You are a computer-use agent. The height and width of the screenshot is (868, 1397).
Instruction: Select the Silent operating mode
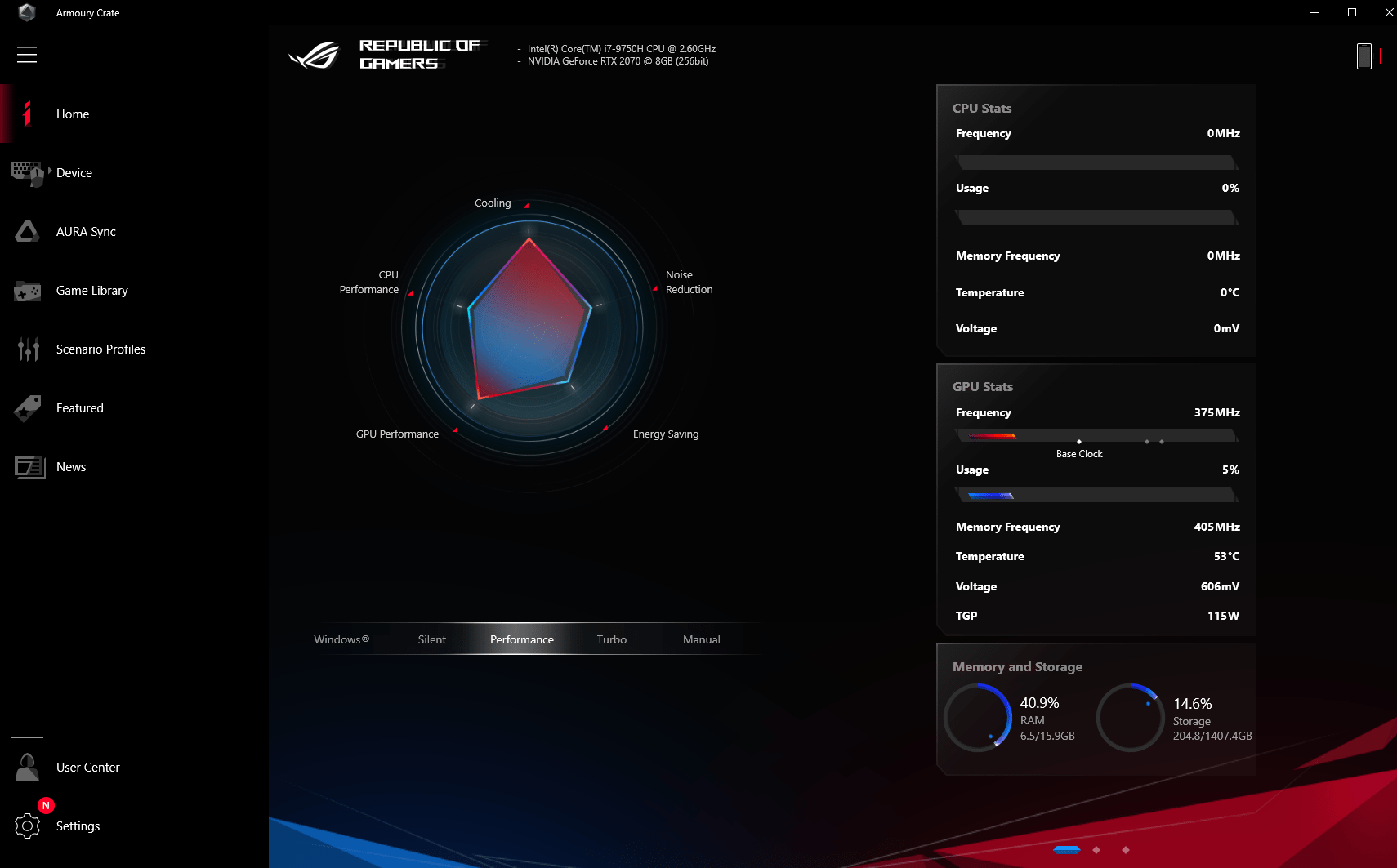(x=432, y=639)
